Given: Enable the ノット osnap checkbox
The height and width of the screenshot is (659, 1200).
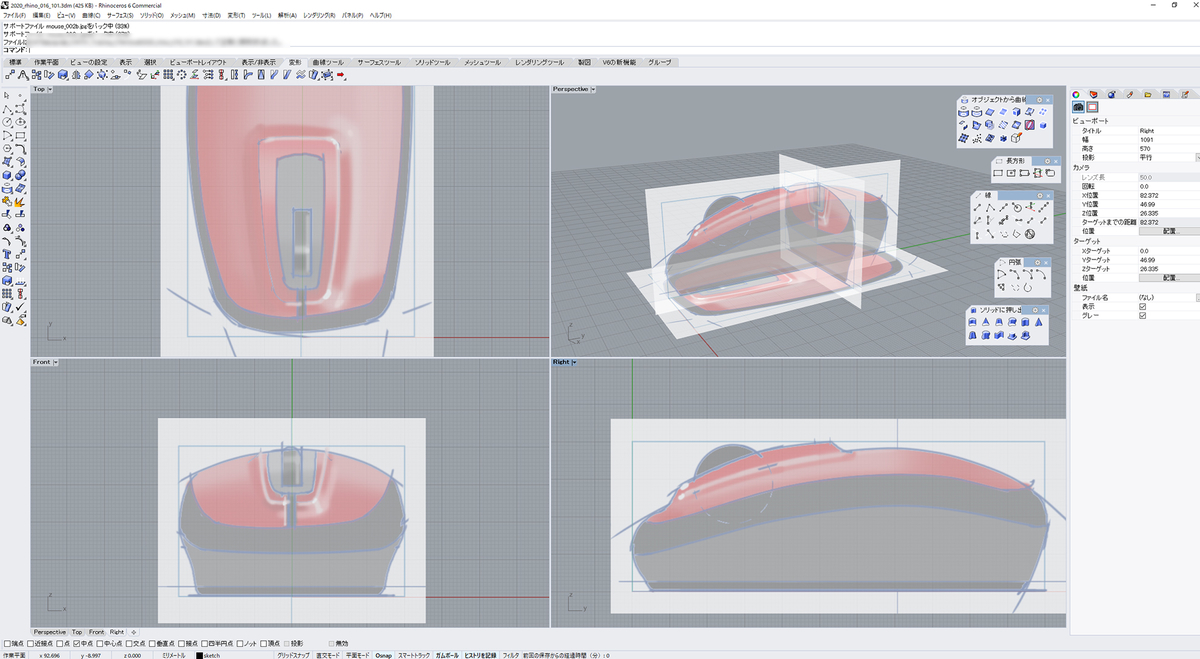Looking at the screenshot, I should click(x=238, y=643).
